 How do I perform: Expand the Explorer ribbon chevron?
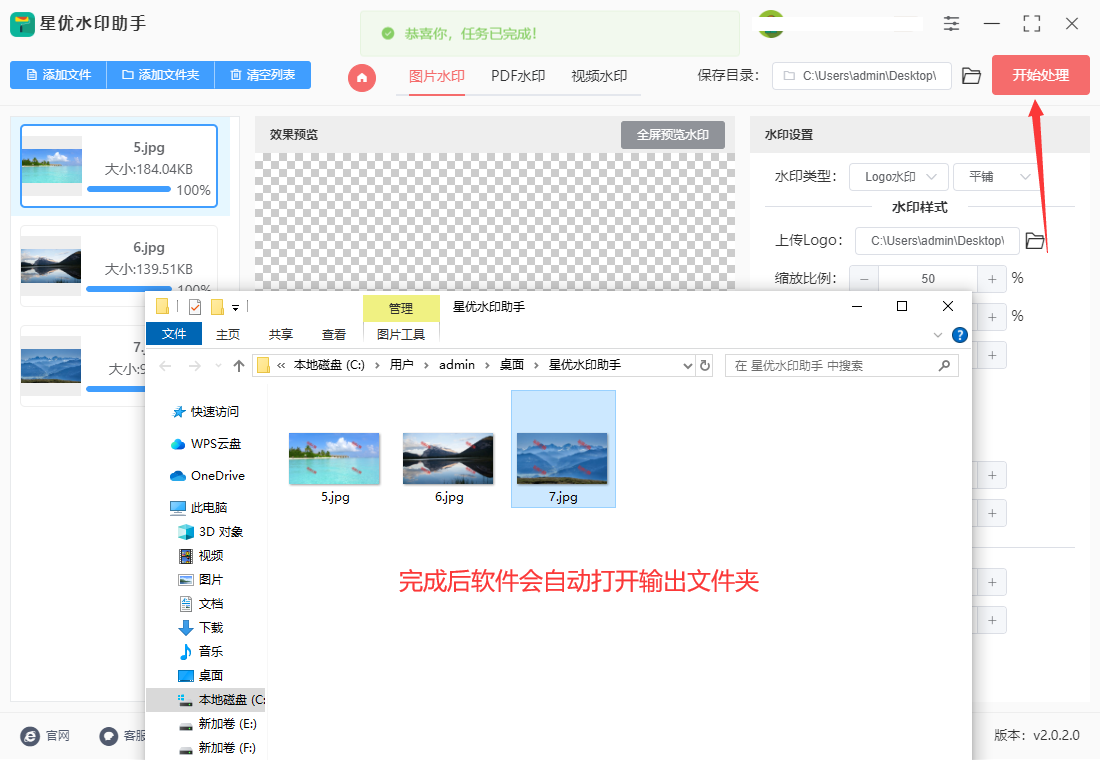click(937, 335)
